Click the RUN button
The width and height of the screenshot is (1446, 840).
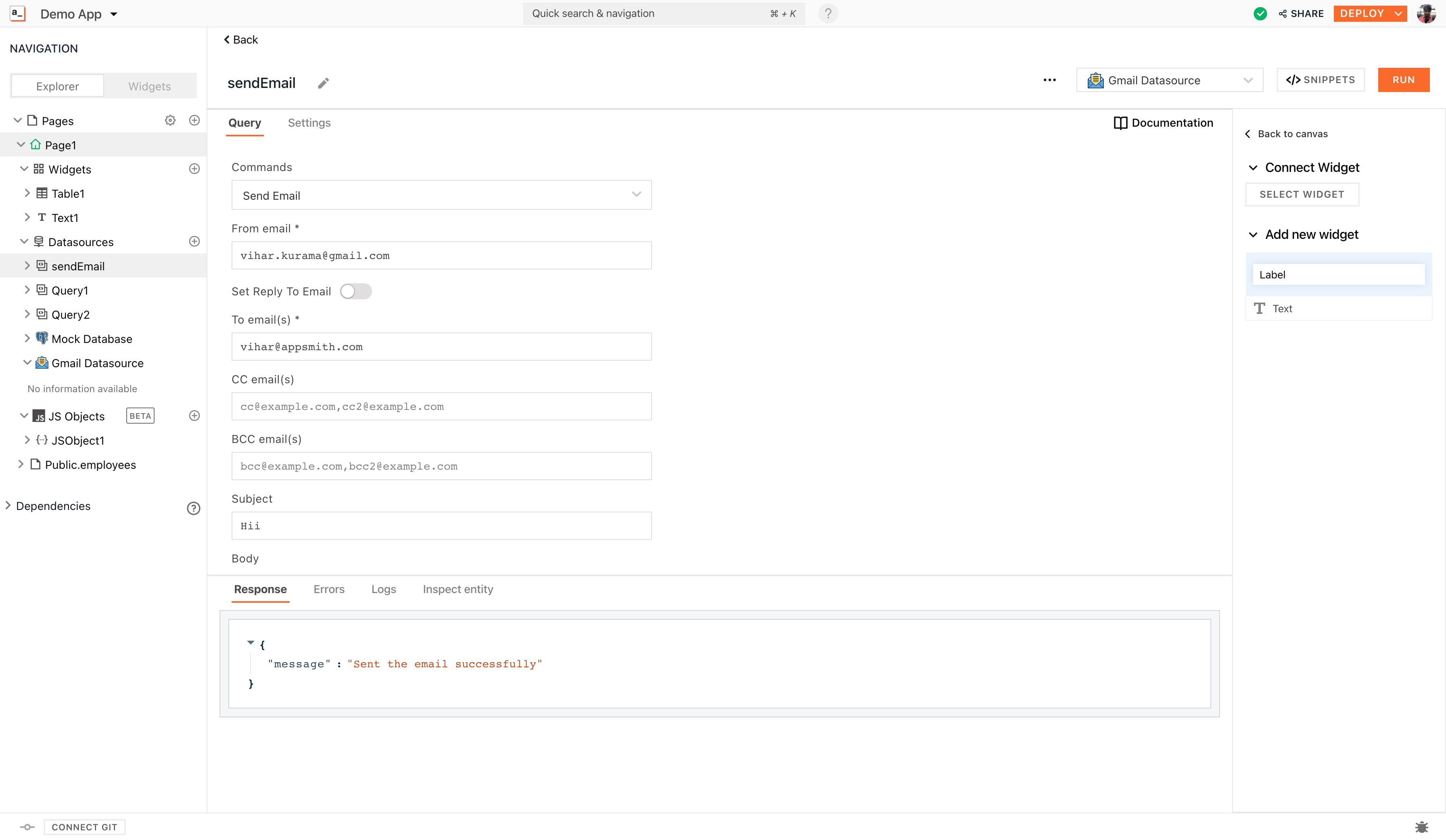click(1403, 80)
